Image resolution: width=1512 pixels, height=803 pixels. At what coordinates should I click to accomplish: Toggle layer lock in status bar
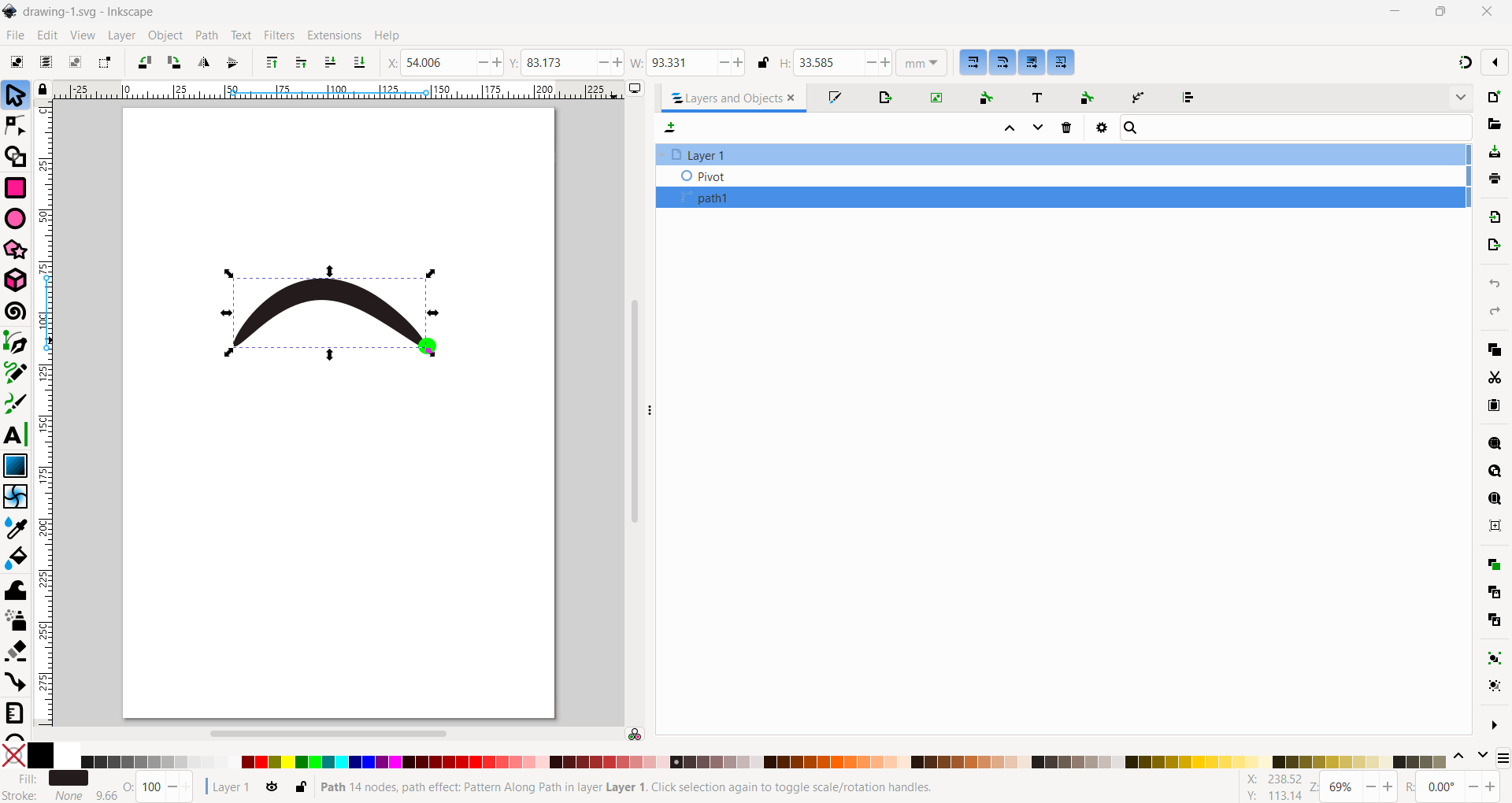[x=301, y=787]
